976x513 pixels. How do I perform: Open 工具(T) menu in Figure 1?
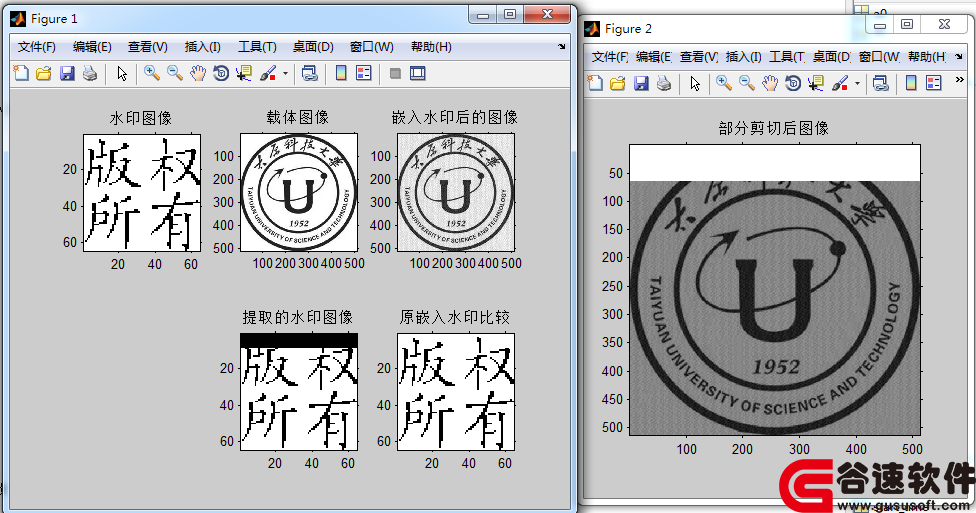tap(257, 47)
